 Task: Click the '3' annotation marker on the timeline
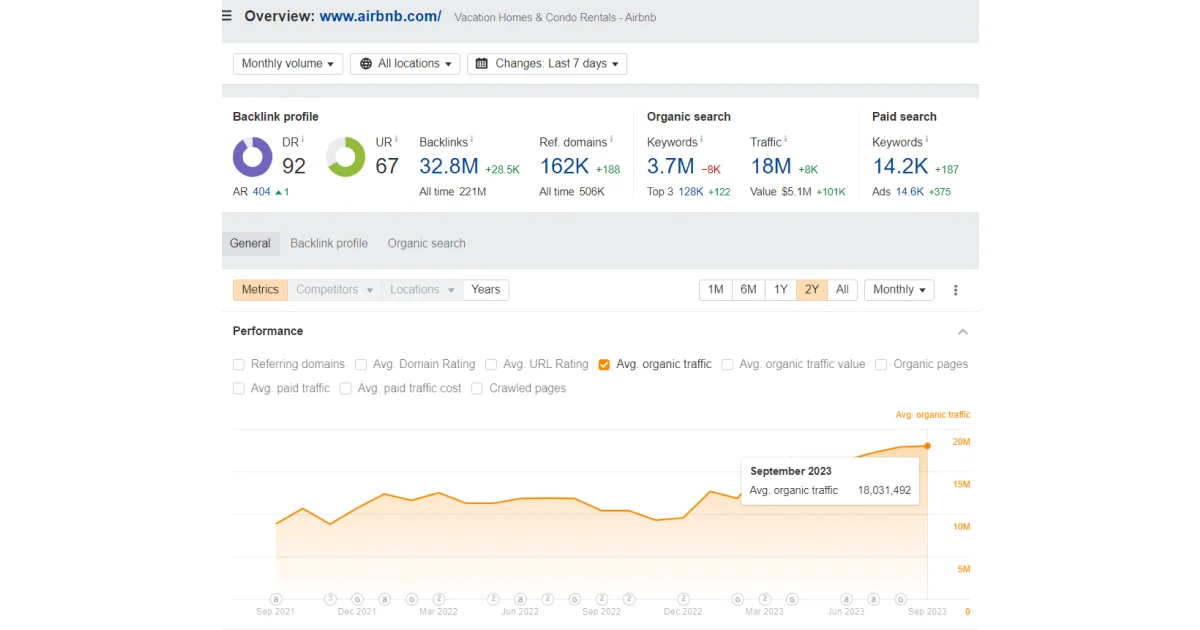point(330,599)
